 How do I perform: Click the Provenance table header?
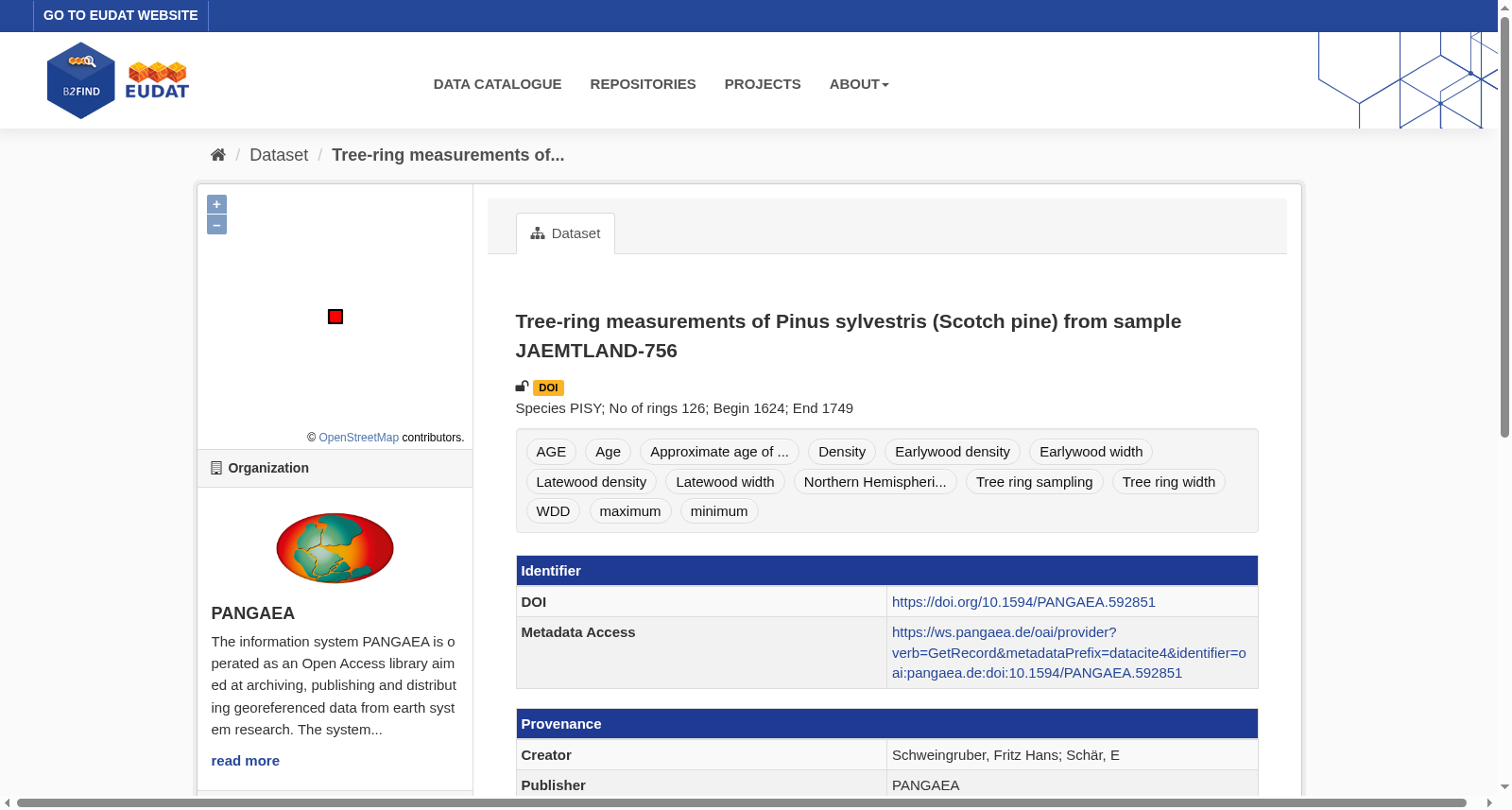click(886, 724)
